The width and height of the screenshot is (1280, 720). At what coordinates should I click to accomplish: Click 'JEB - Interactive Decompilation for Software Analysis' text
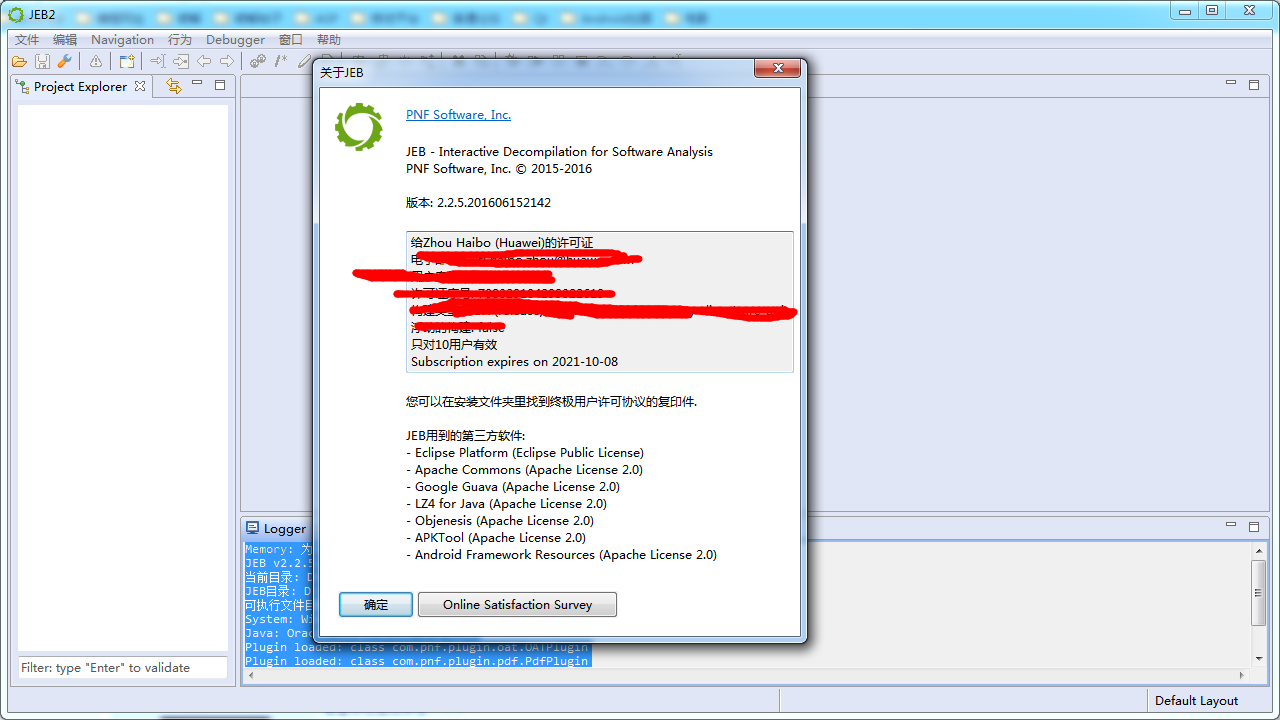pos(559,152)
